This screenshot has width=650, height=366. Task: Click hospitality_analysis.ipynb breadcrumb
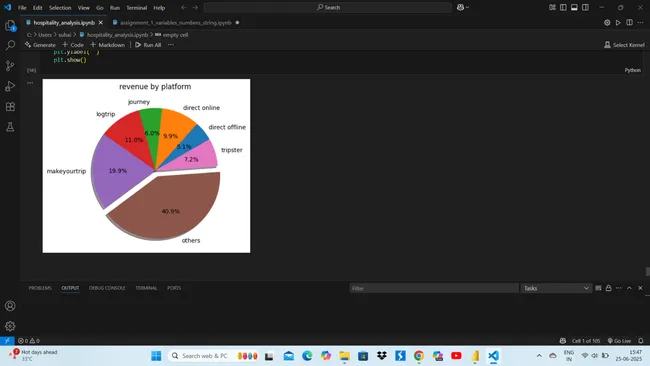[x=117, y=35]
